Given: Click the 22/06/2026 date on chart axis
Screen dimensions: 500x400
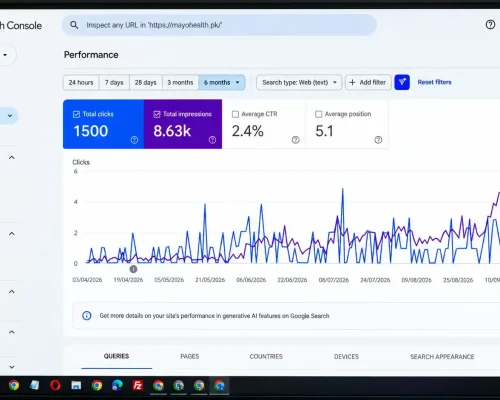Looking at the screenshot, I should [x=292, y=280].
